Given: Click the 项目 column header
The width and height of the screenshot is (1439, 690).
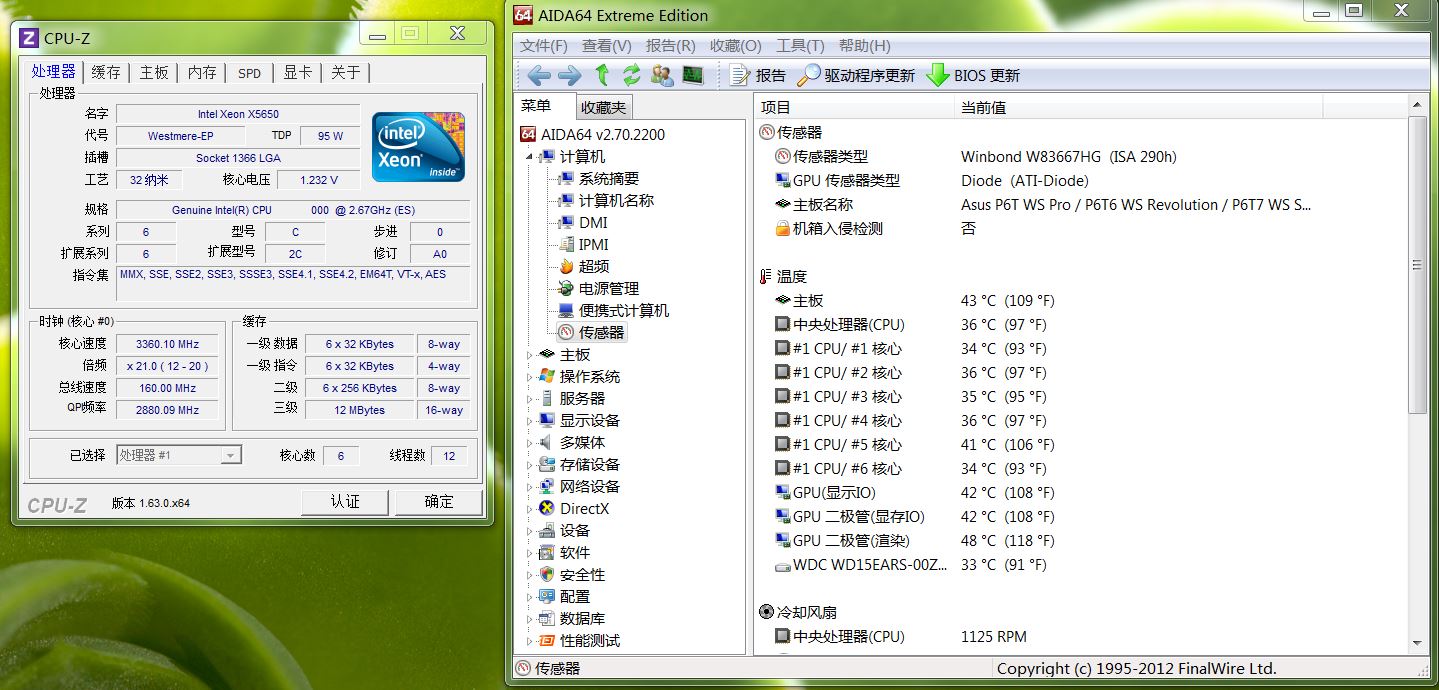Looking at the screenshot, I should [x=855, y=107].
